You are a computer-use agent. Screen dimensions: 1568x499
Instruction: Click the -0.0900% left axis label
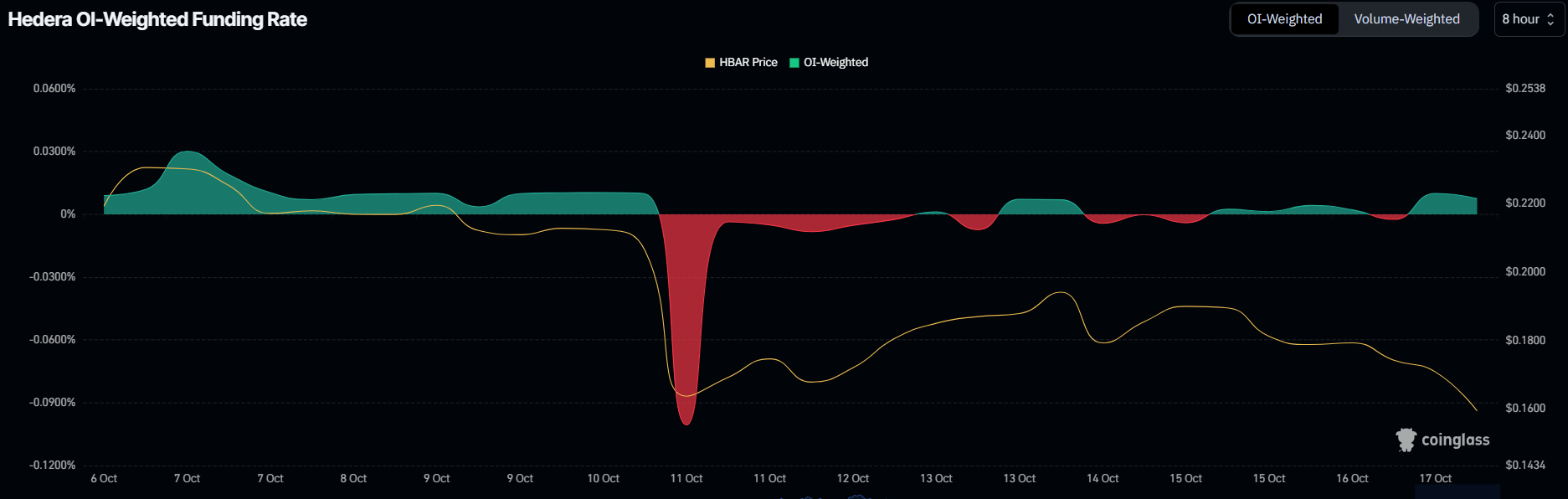click(x=53, y=403)
